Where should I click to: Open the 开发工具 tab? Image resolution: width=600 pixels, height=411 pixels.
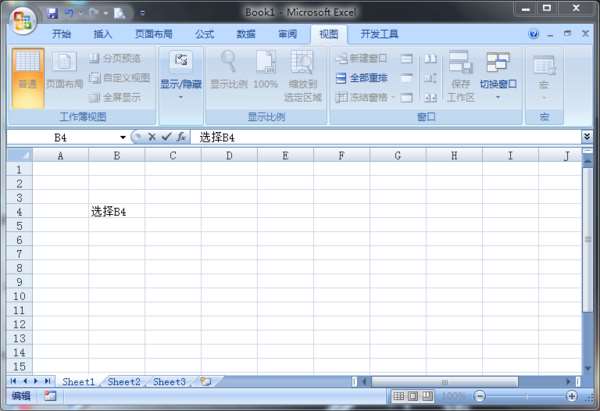pos(379,34)
